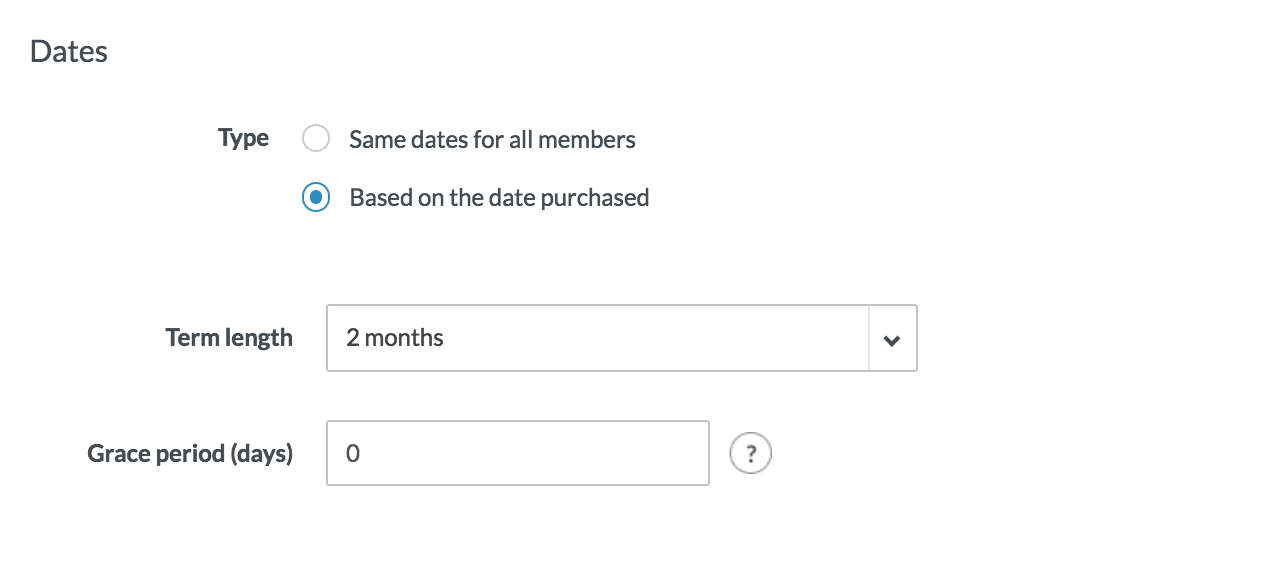Click the "Type" field label
Image resolution: width=1262 pixels, height=562 pixels.
tap(243, 138)
